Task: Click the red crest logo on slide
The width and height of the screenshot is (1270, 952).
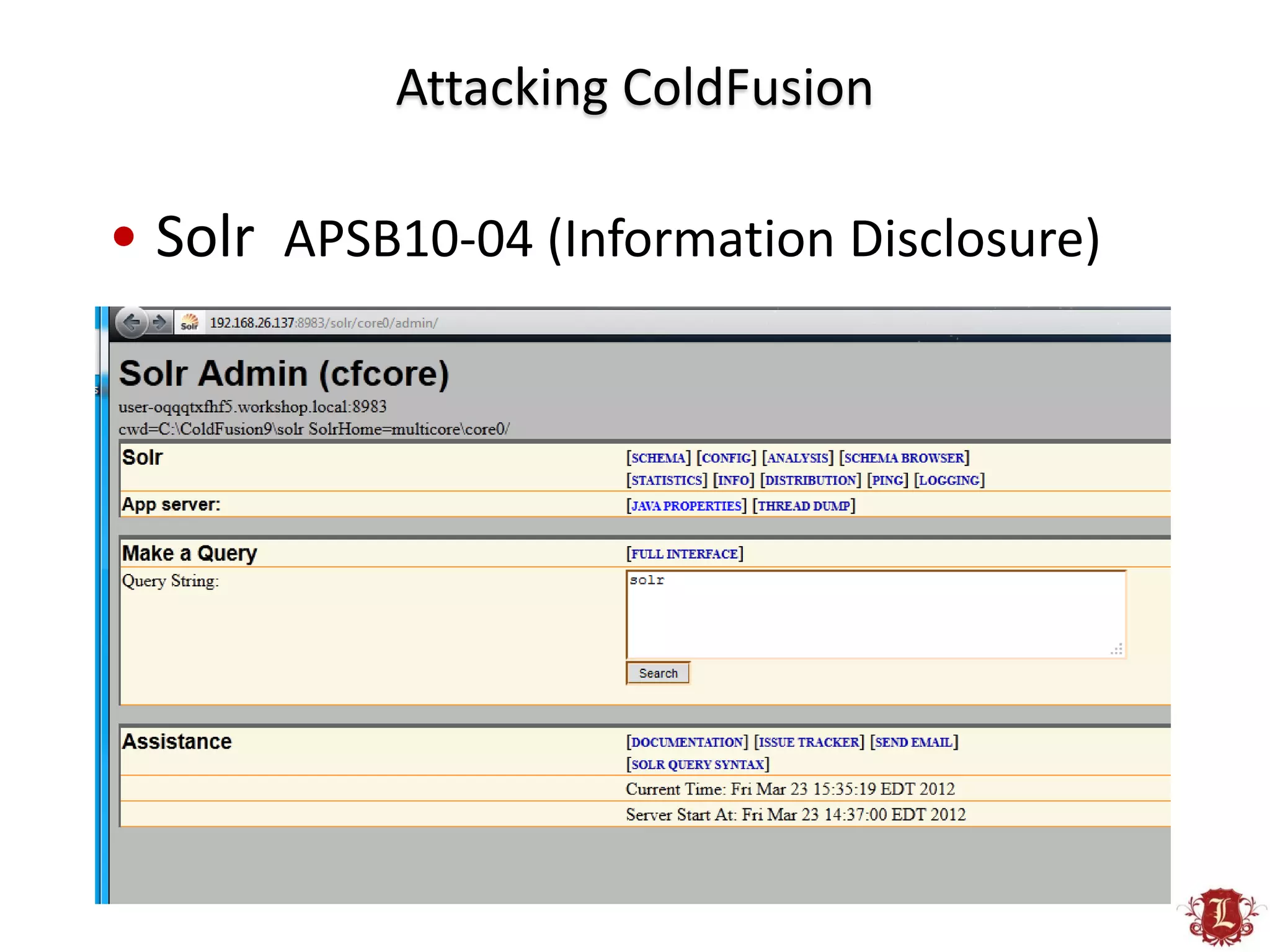Action: [x=1222, y=917]
